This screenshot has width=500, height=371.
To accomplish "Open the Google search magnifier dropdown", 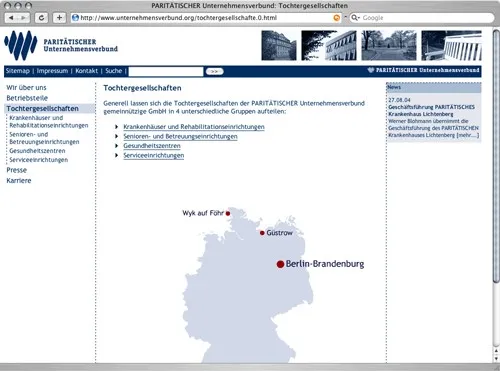I will pos(355,18).
